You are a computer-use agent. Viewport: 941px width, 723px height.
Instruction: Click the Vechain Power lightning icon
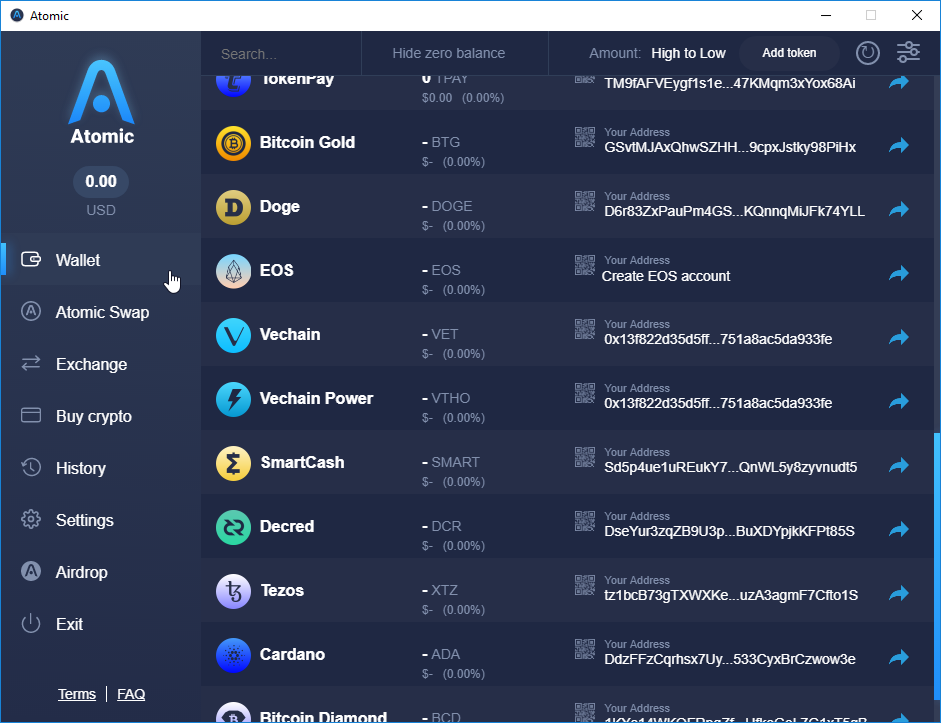(233, 400)
